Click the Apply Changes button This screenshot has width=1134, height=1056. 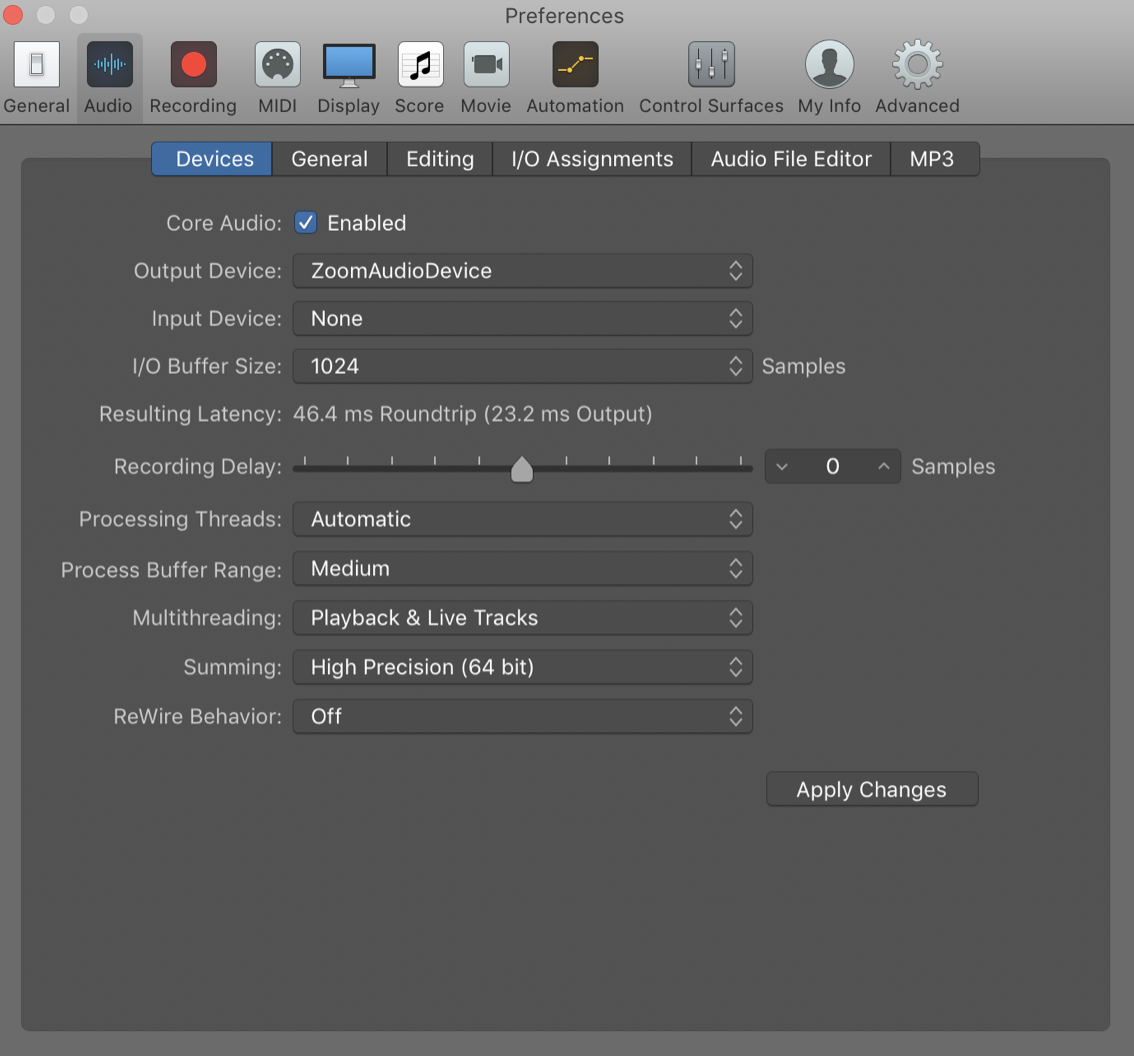point(872,789)
